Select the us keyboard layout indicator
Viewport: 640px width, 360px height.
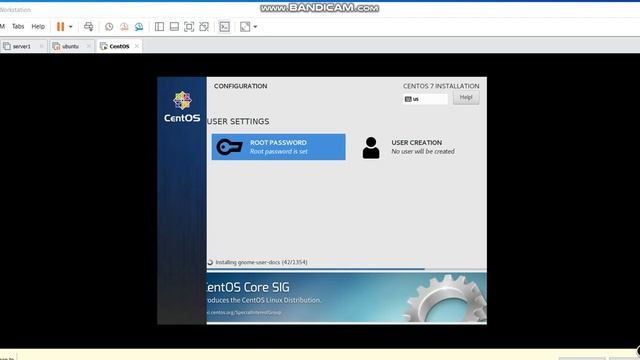click(425, 99)
